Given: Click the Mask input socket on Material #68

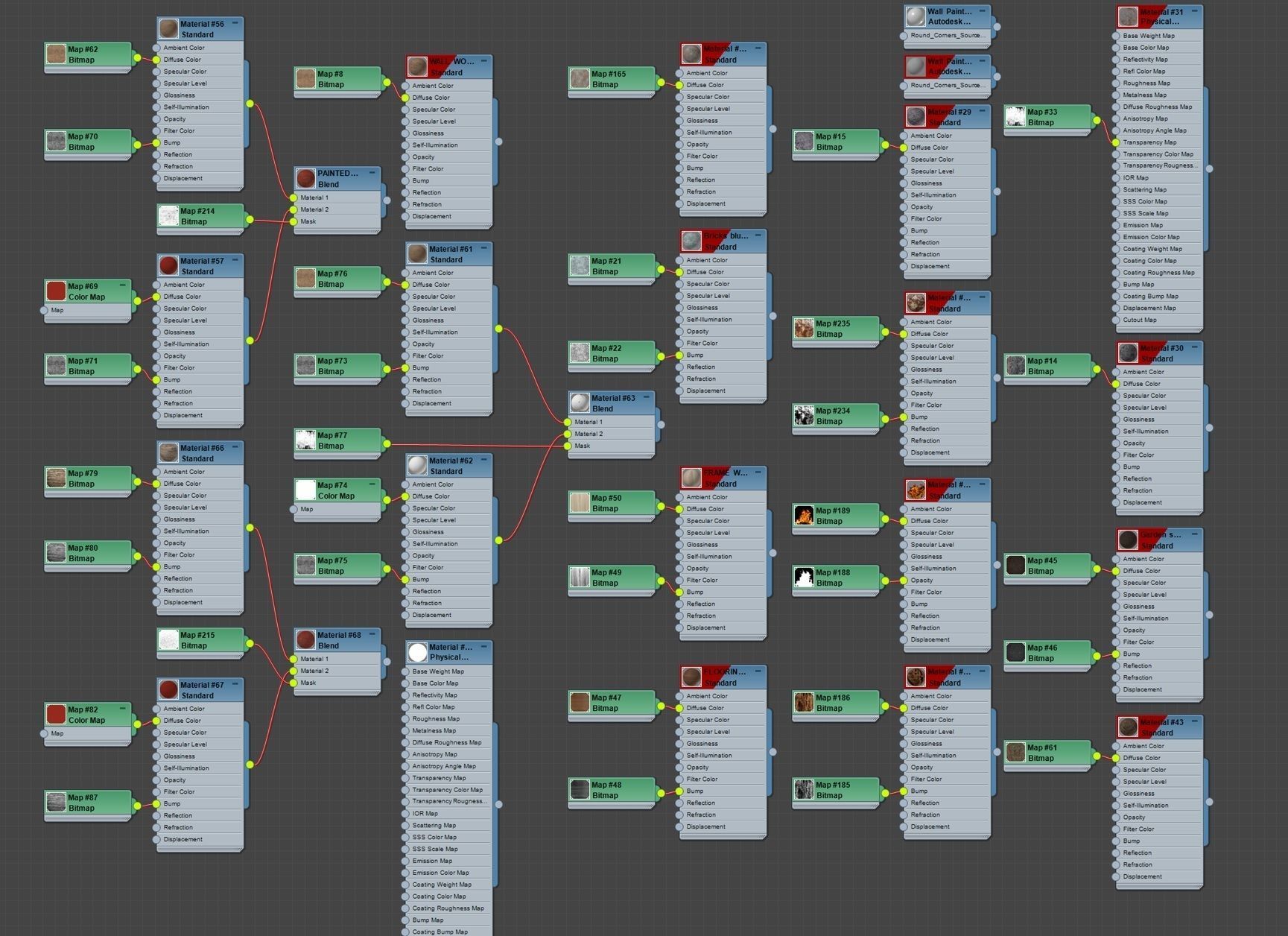Looking at the screenshot, I should pyautogui.click(x=294, y=683).
